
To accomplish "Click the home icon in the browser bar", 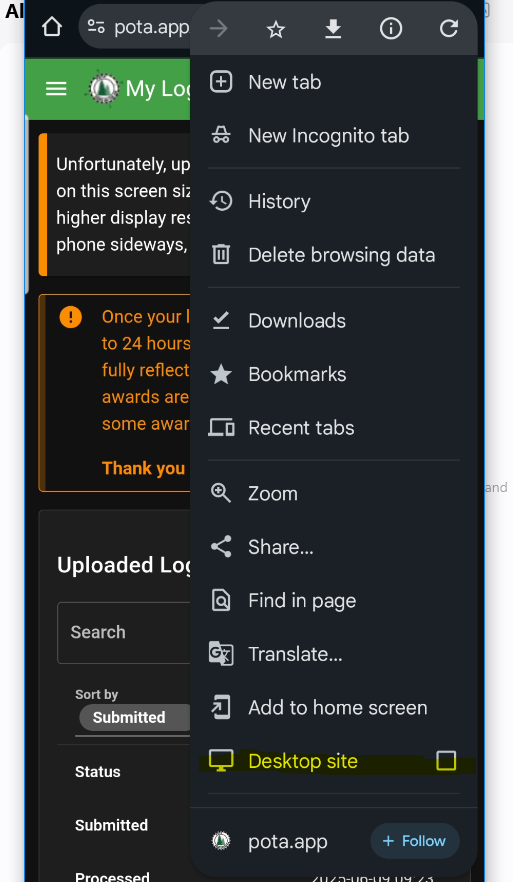I will pos(52,26).
